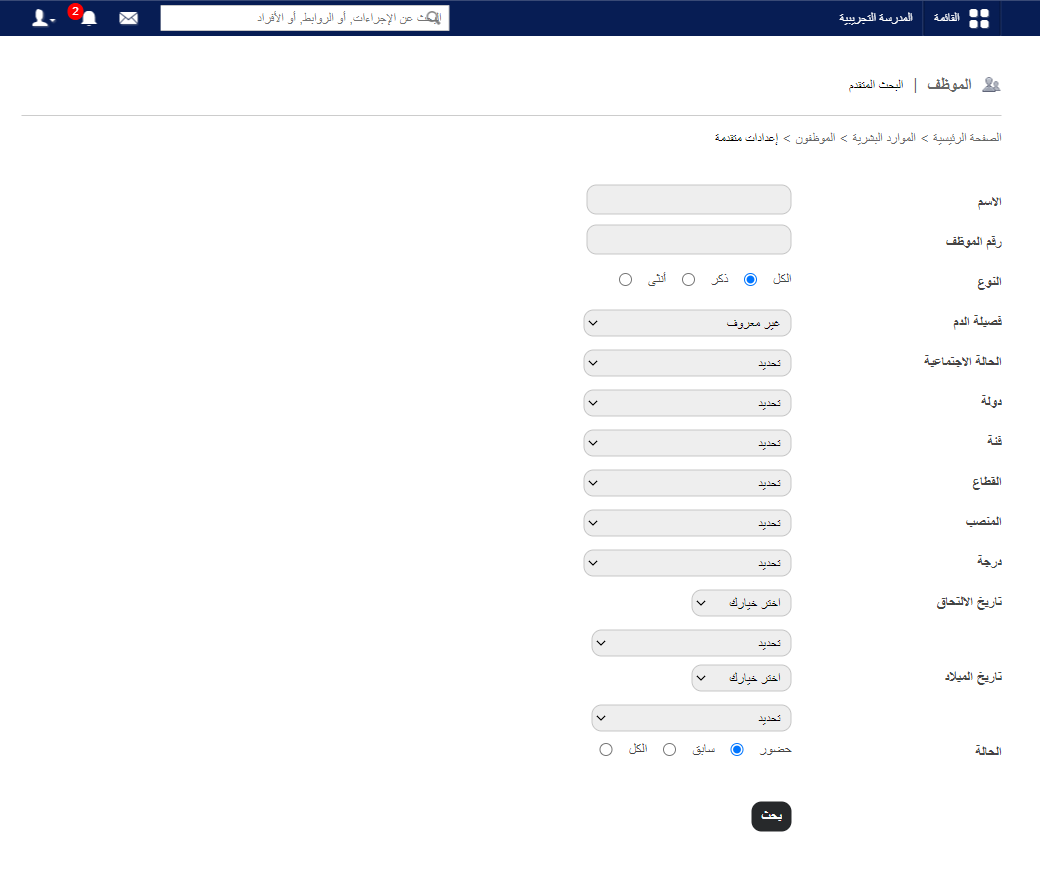Open the الحالة الاجتماعية dropdown
The width and height of the screenshot is (1040, 869).
pos(687,363)
